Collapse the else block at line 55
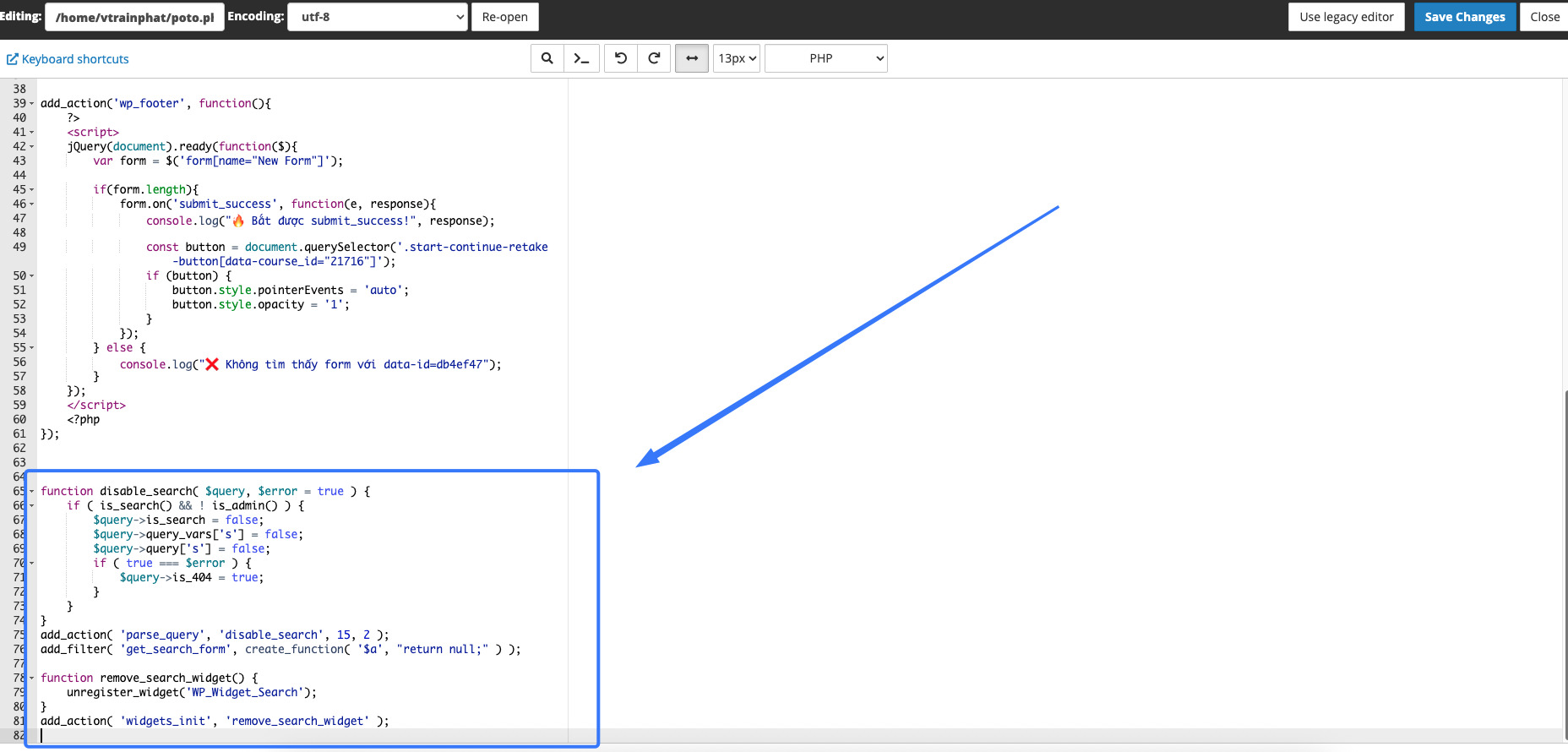The height and width of the screenshot is (752, 1568). pyautogui.click(x=32, y=348)
